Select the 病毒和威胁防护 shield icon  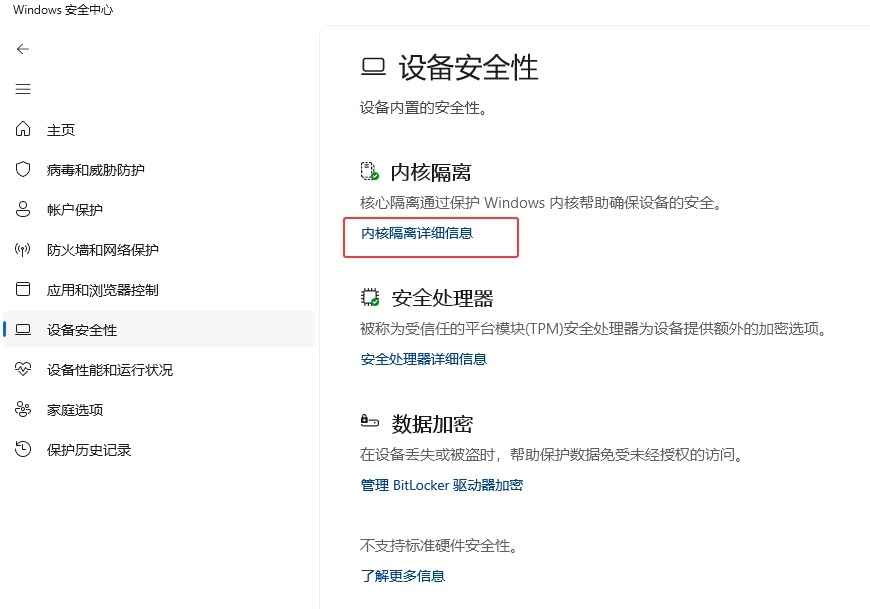23,169
